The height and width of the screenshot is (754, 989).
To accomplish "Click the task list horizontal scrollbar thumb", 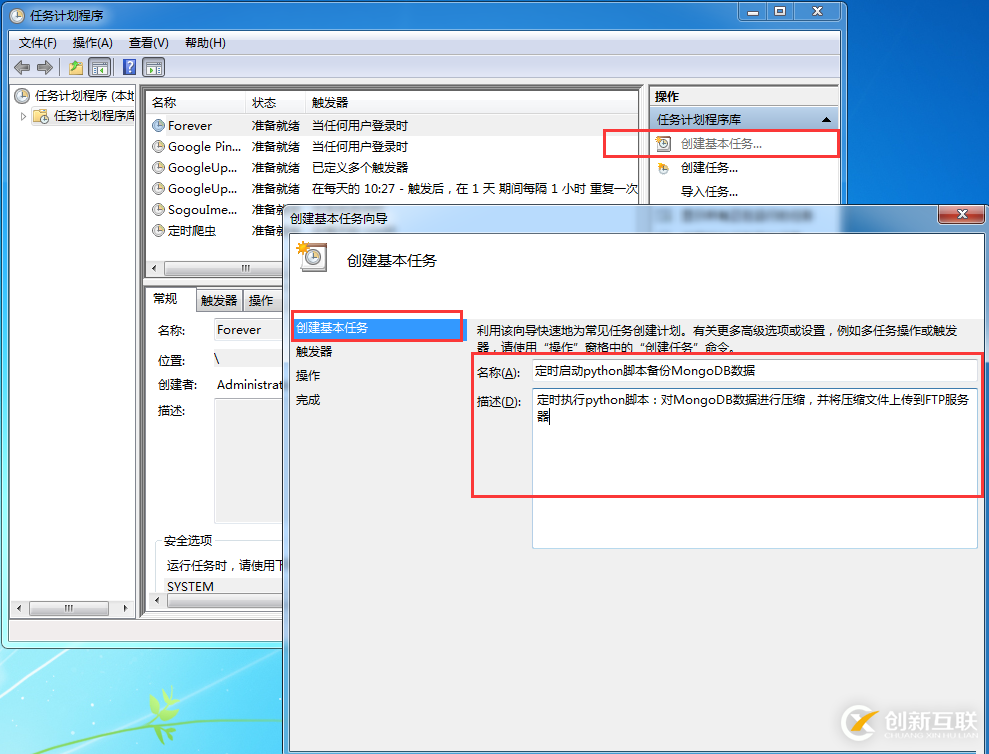I will tap(223, 268).
